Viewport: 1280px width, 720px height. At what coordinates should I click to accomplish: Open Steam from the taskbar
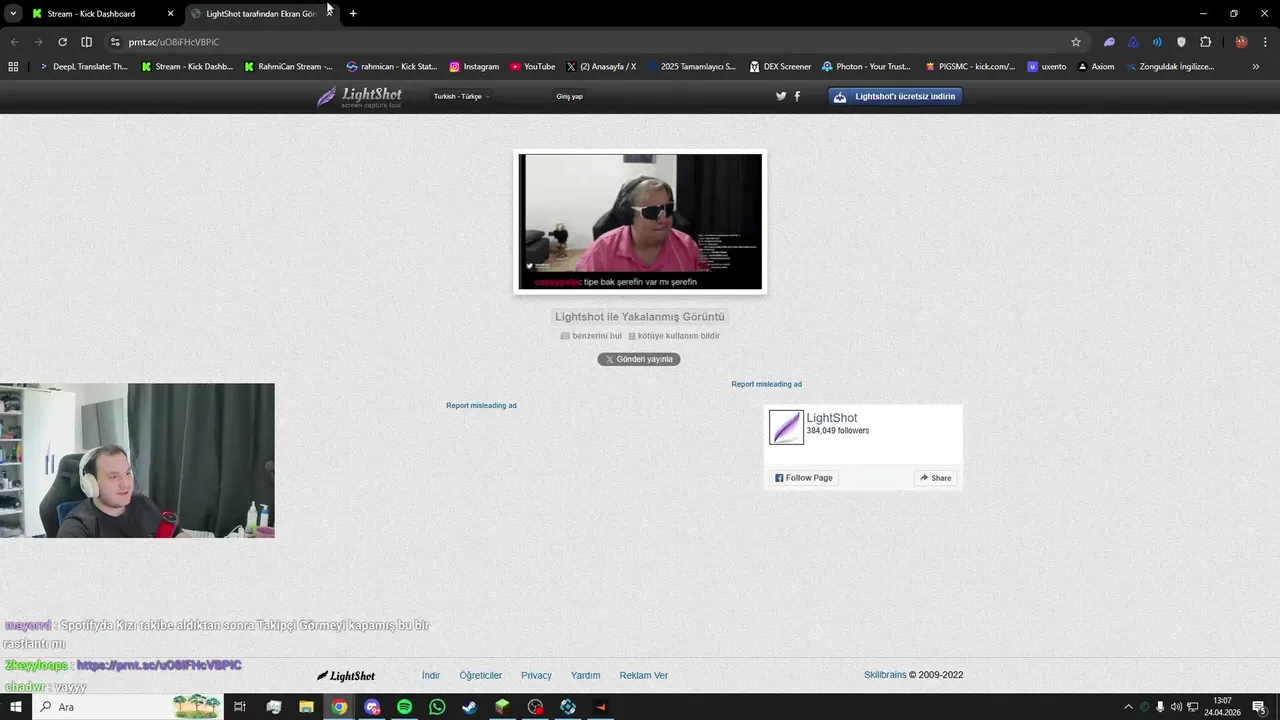469,707
